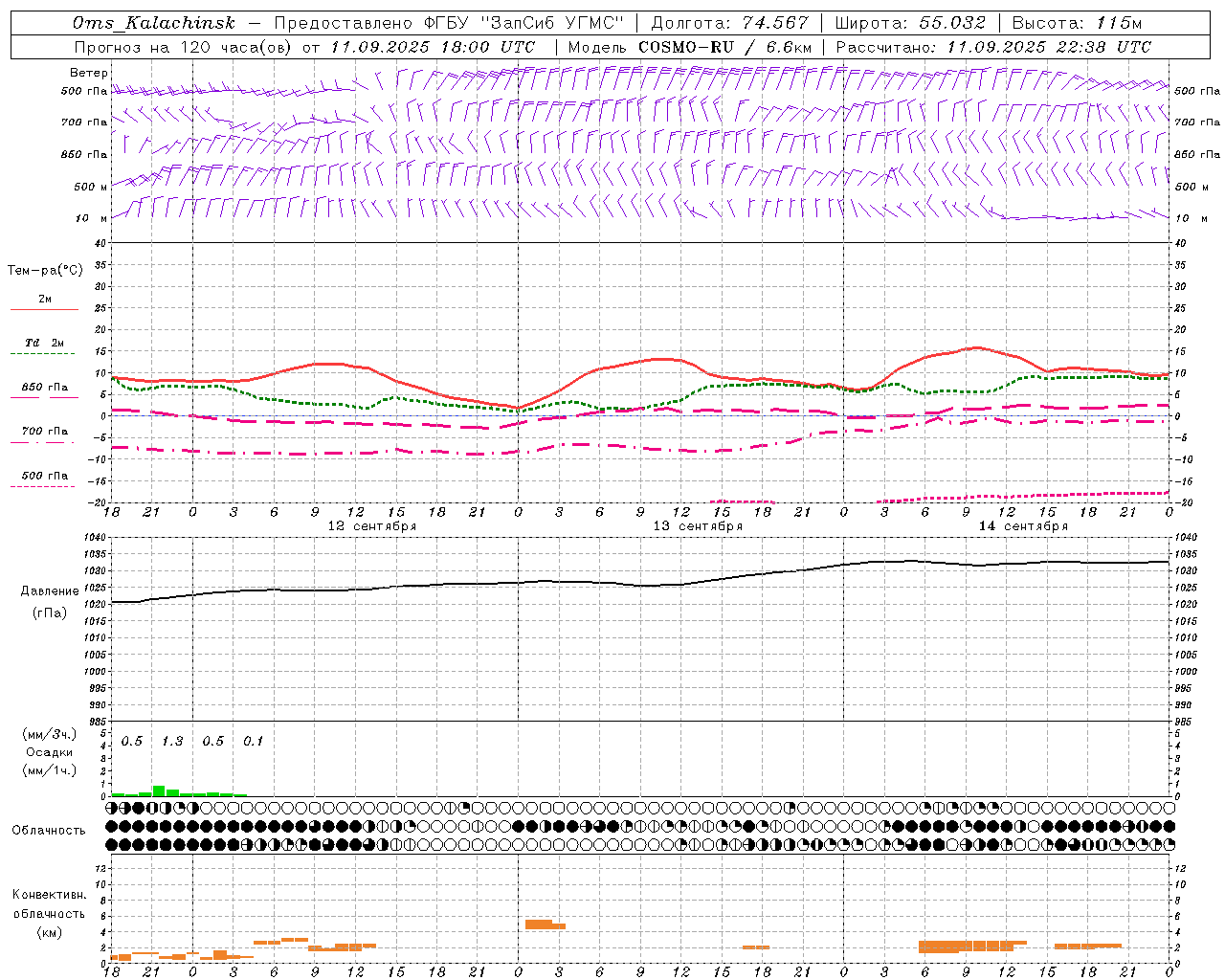Click the "14 сентября" date label
The height and width of the screenshot is (980, 1225).
click(x=1023, y=526)
